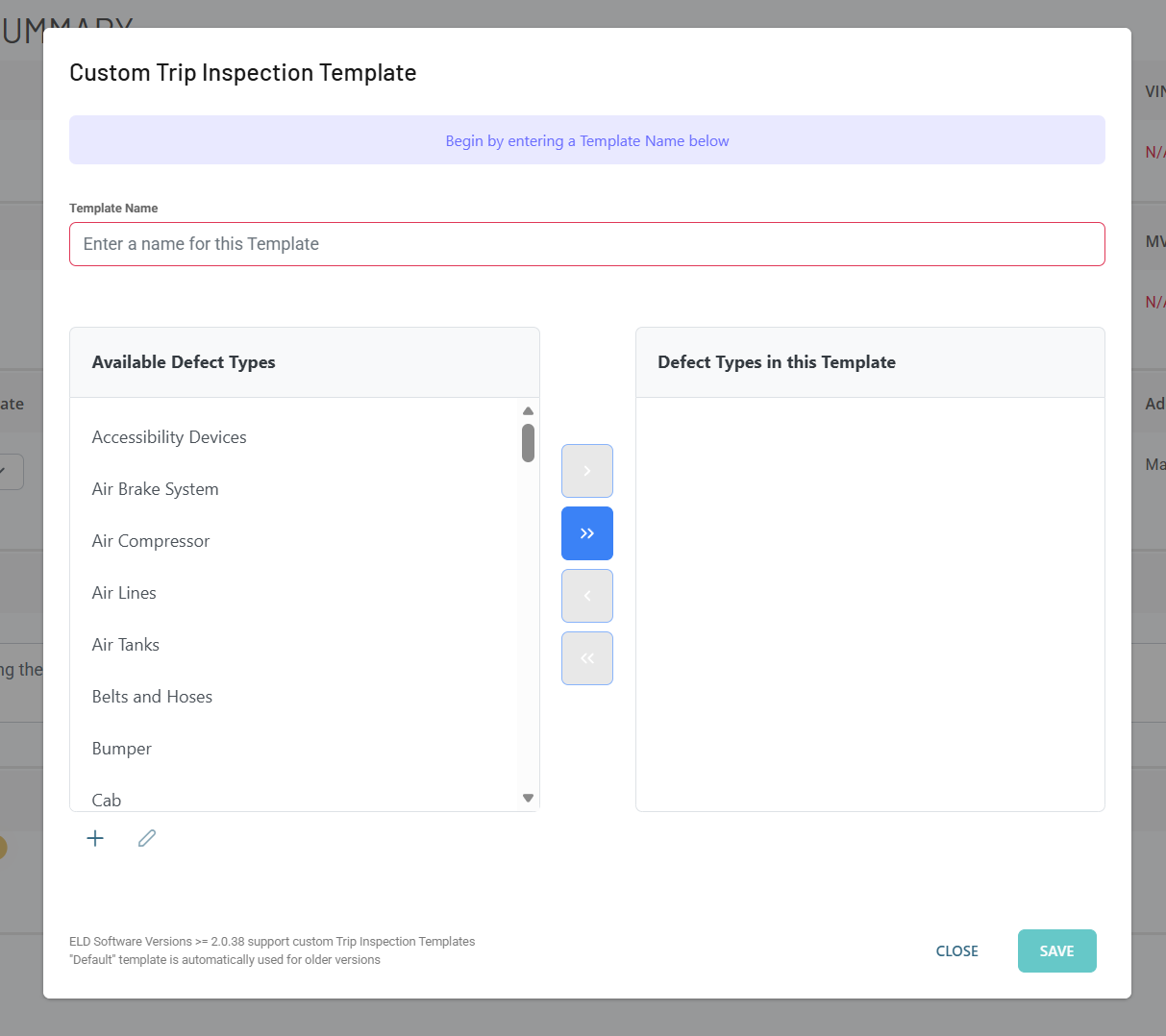Click the single left-arrow remove icon
Screen dimensions: 1166x1036
pyautogui.click(x=586, y=596)
